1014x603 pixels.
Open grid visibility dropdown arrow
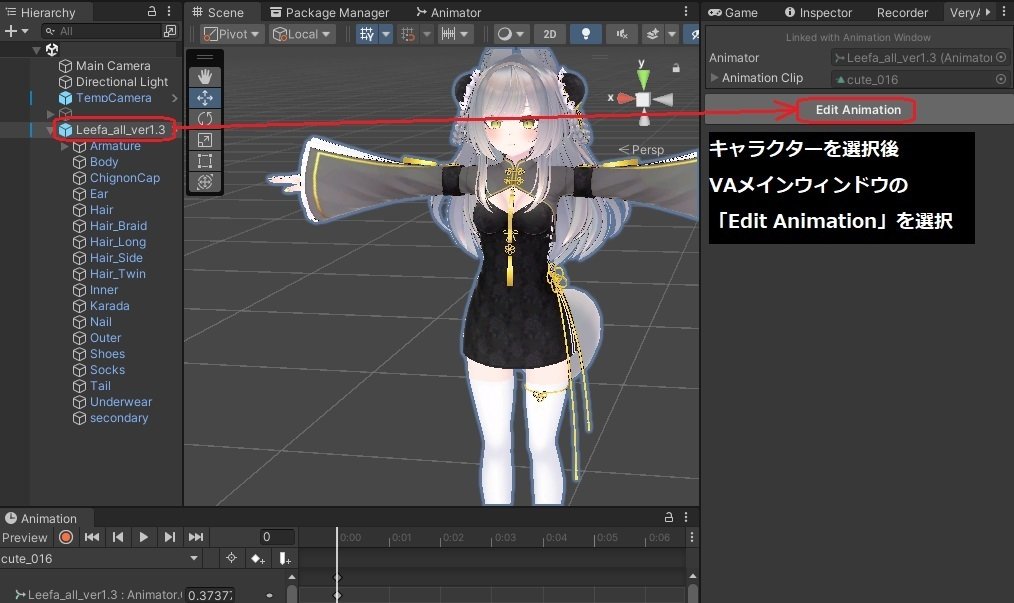[x=385, y=34]
